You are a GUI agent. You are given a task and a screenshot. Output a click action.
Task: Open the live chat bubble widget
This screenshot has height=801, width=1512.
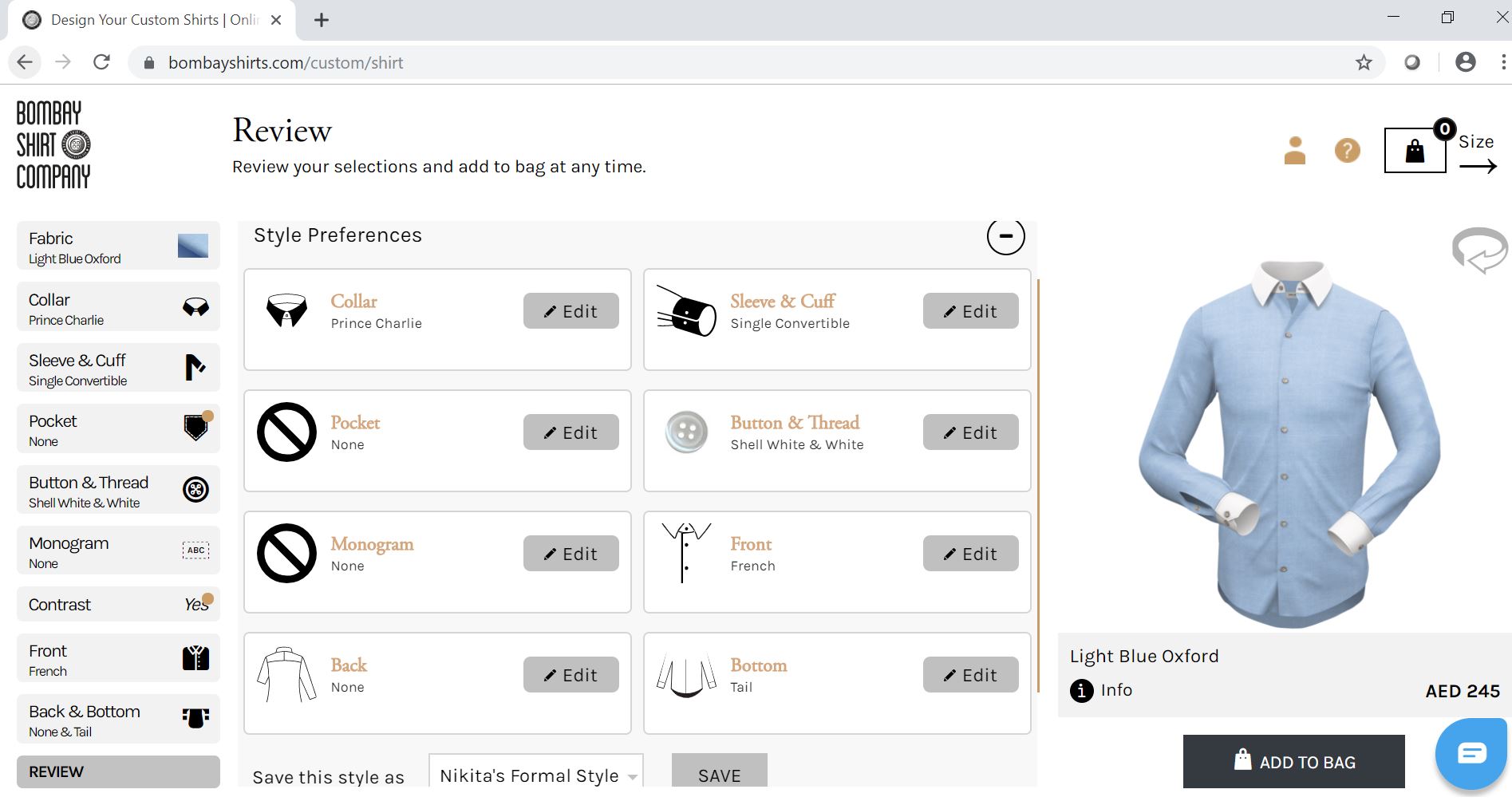1471,752
